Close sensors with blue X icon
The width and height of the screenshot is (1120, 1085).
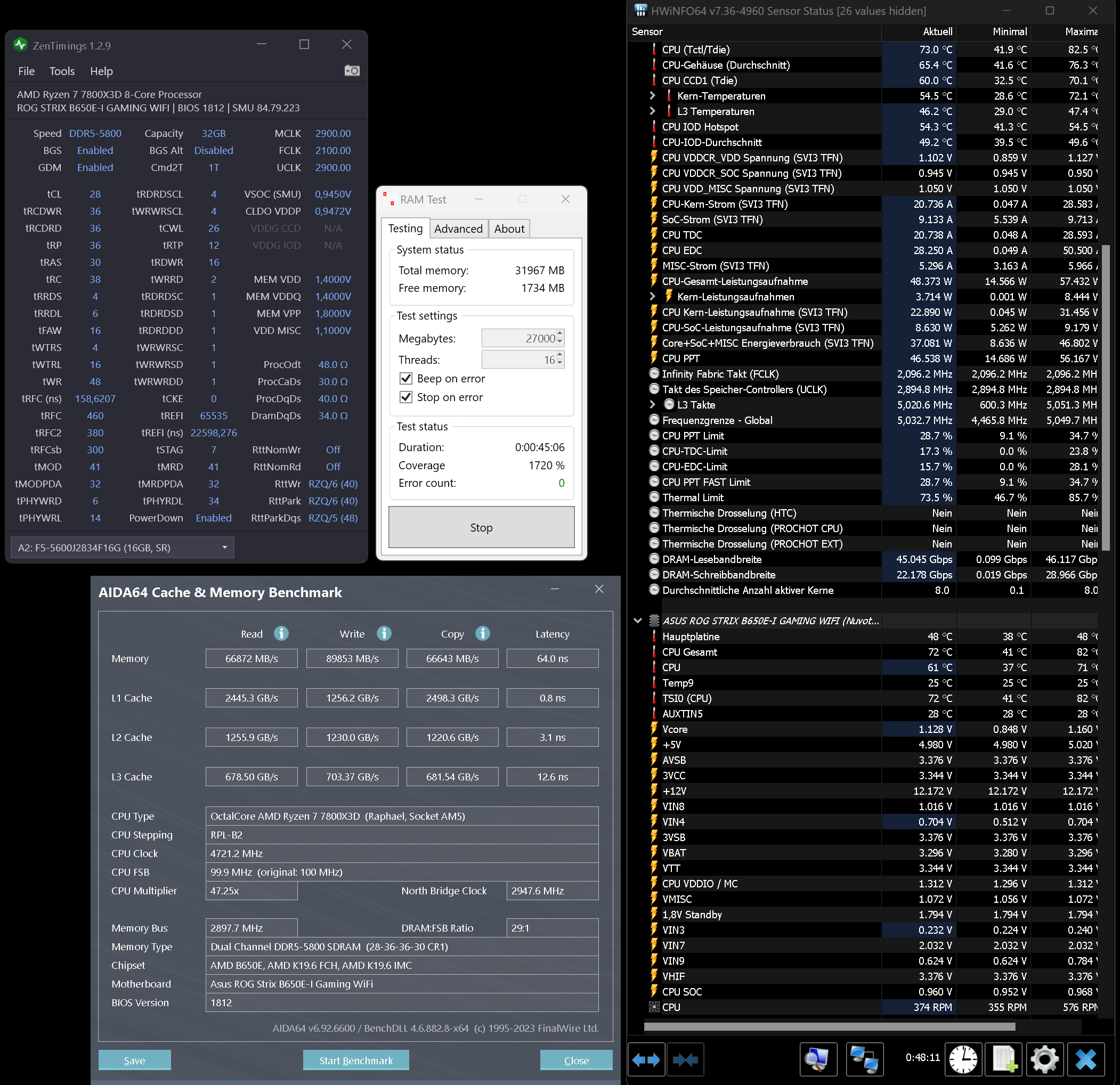tap(1086, 1060)
